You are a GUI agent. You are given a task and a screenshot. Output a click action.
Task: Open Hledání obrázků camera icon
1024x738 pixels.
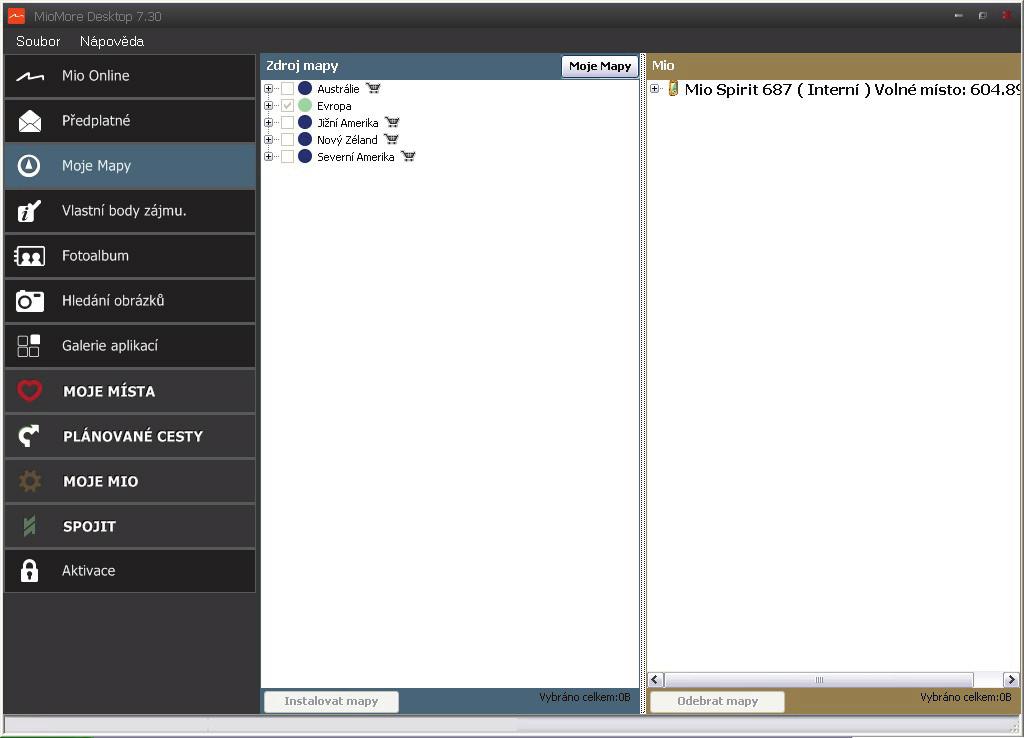[29, 301]
